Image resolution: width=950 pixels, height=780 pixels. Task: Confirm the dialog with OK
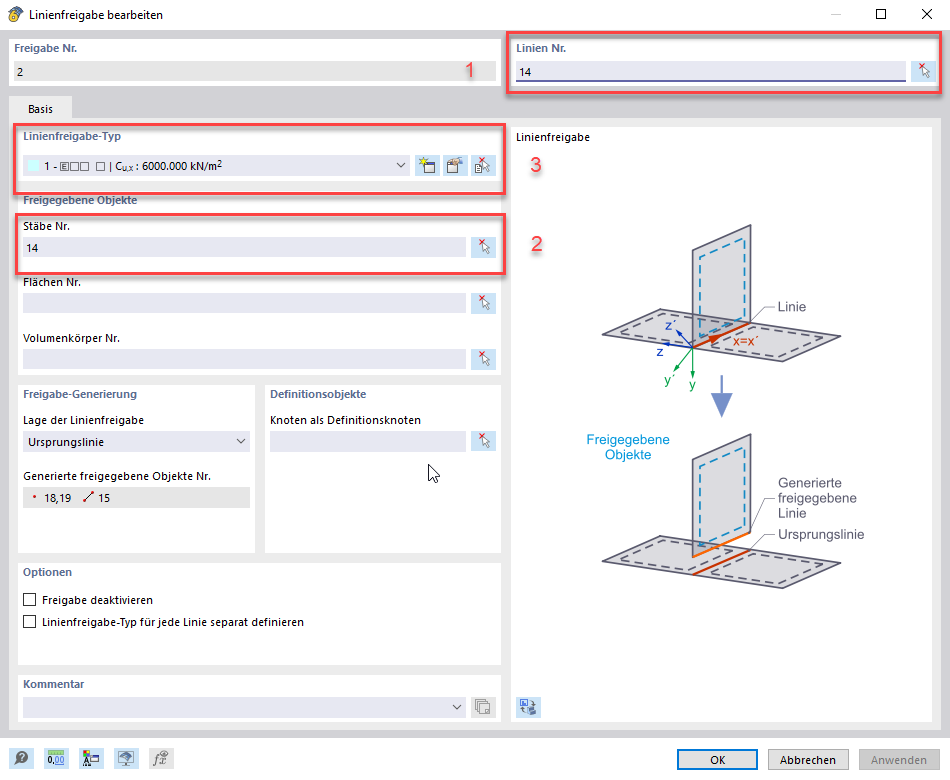(717, 759)
